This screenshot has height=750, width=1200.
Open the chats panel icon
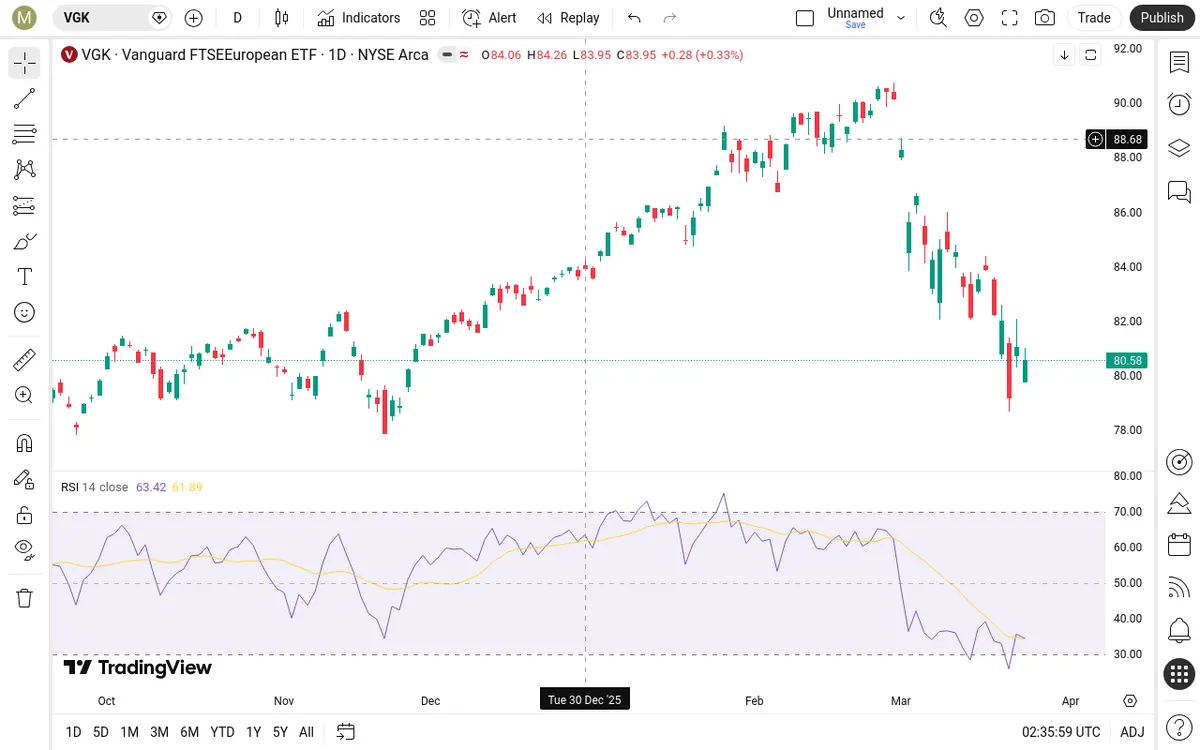[1179, 191]
